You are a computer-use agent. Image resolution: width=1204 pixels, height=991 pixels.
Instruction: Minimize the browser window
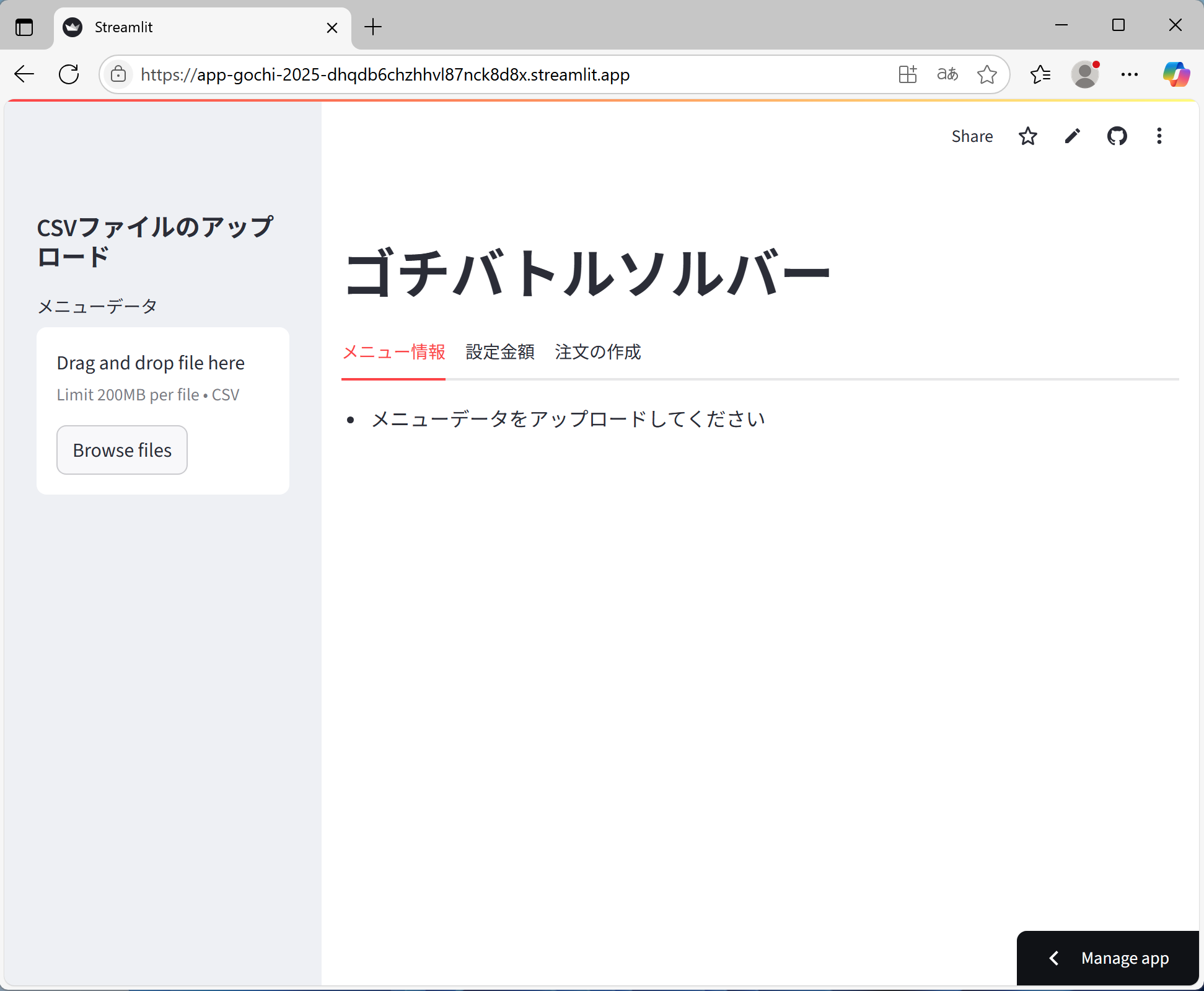pyautogui.click(x=1061, y=25)
